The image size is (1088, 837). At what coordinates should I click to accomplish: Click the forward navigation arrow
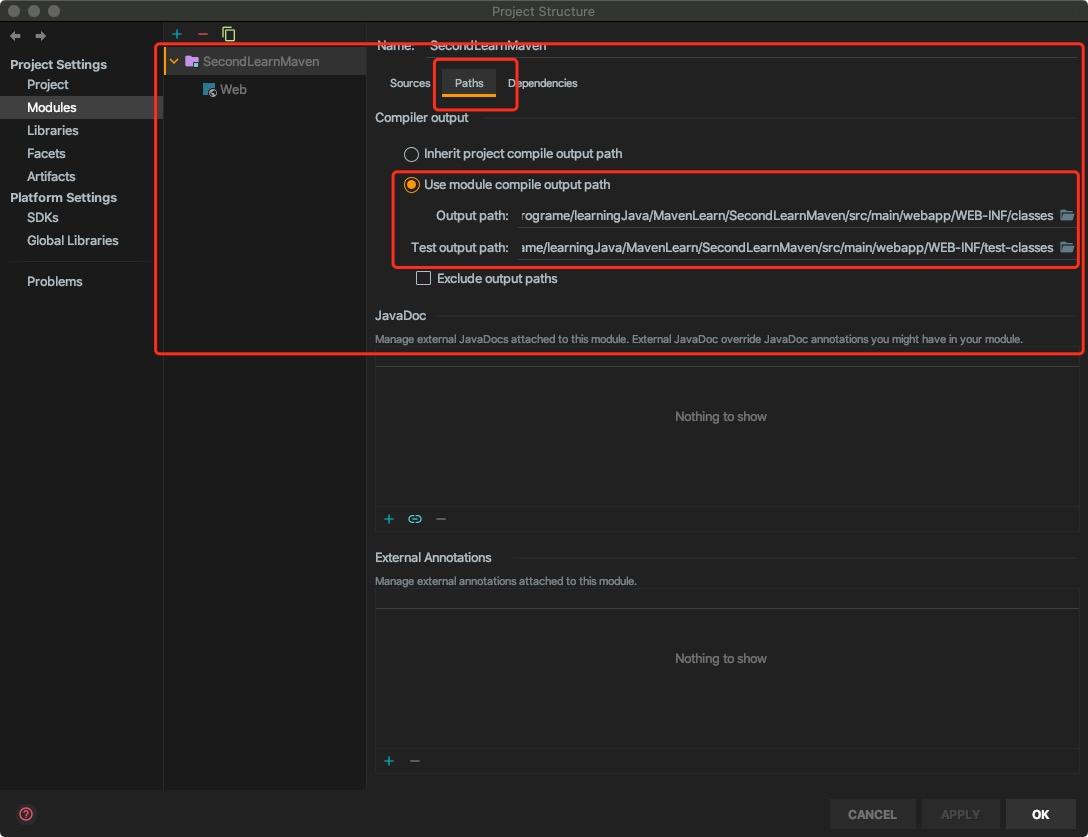[x=41, y=35]
